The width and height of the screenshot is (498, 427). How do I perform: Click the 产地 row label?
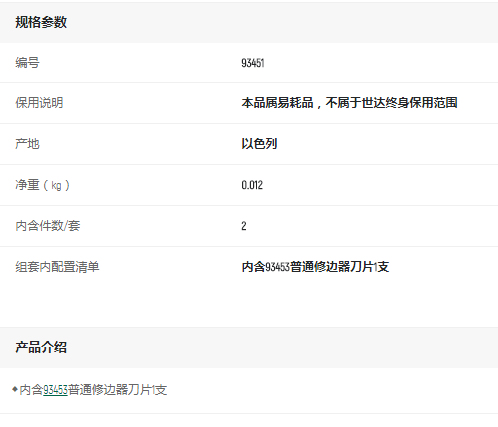click(27, 144)
